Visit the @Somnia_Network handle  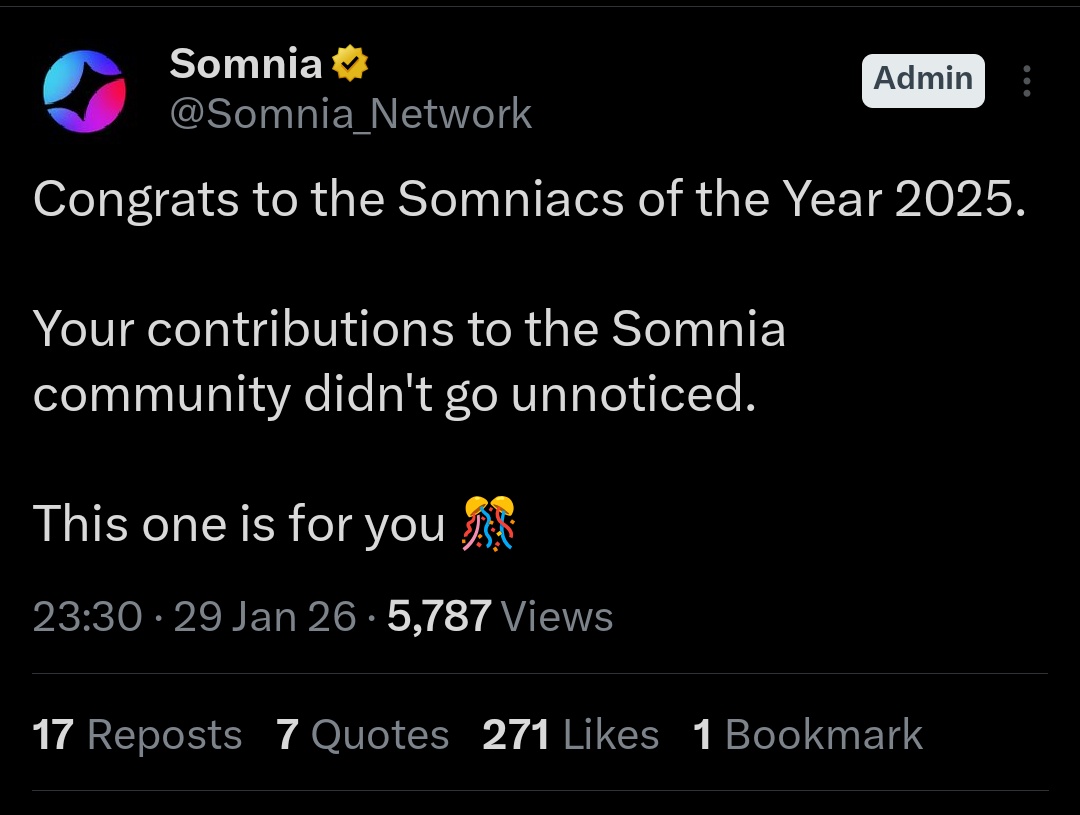tap(350, 114)
